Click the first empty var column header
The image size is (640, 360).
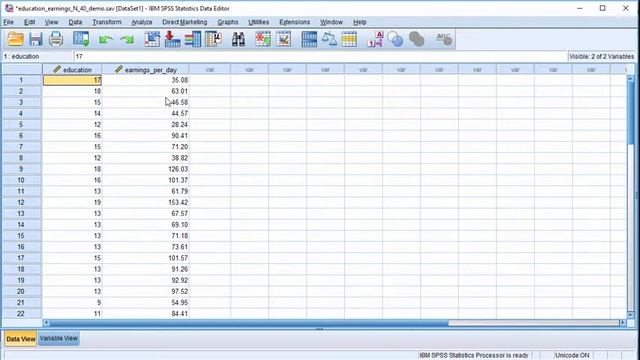210,70
